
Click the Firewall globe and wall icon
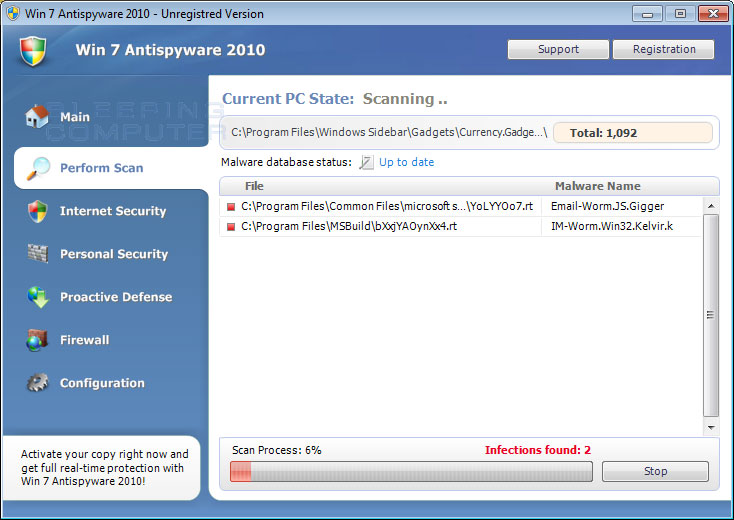pyautogui.click(x=37, y=340)
